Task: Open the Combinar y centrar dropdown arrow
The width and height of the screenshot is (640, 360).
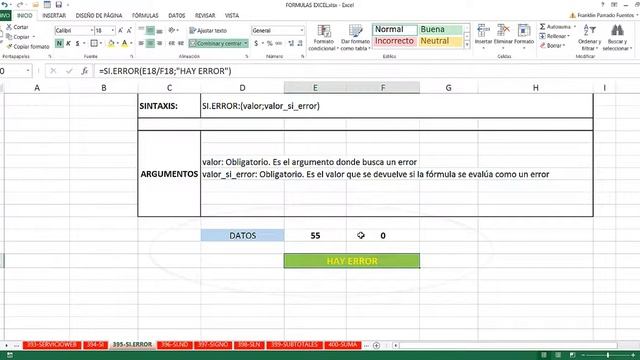Action: (246, 43)
